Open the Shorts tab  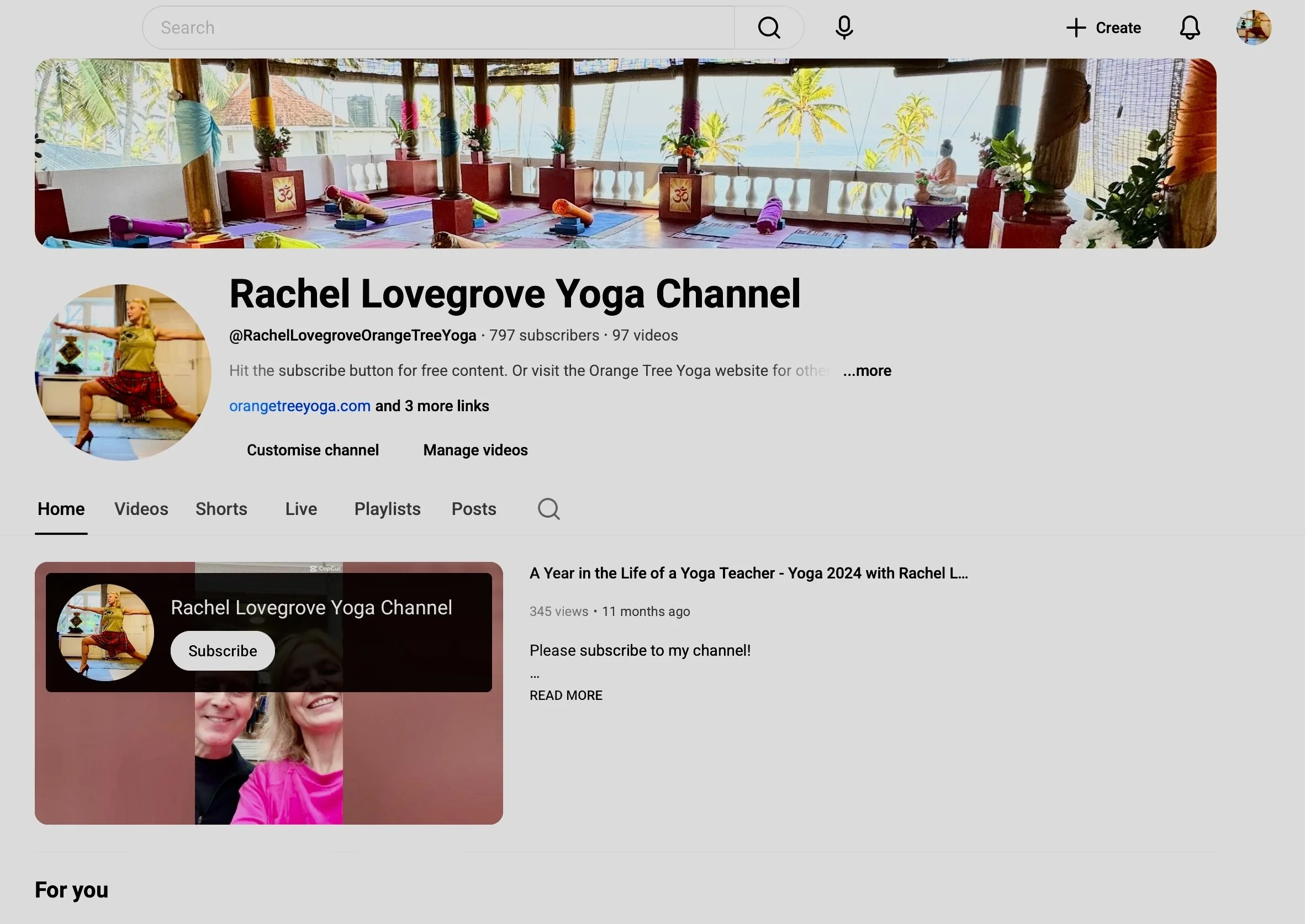click(221, 509)
